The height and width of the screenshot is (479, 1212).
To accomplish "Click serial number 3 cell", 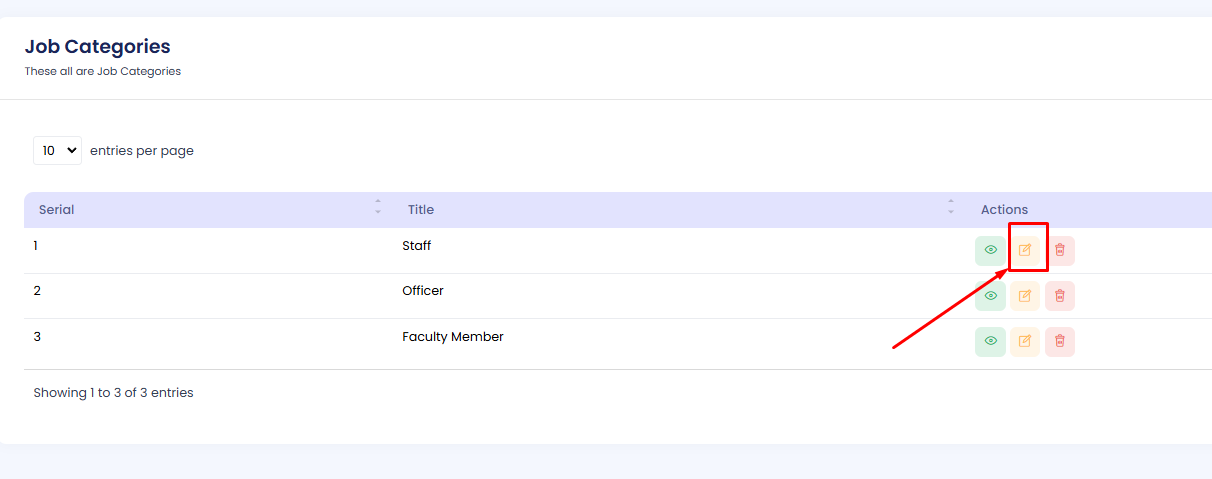I will point(37,337).
